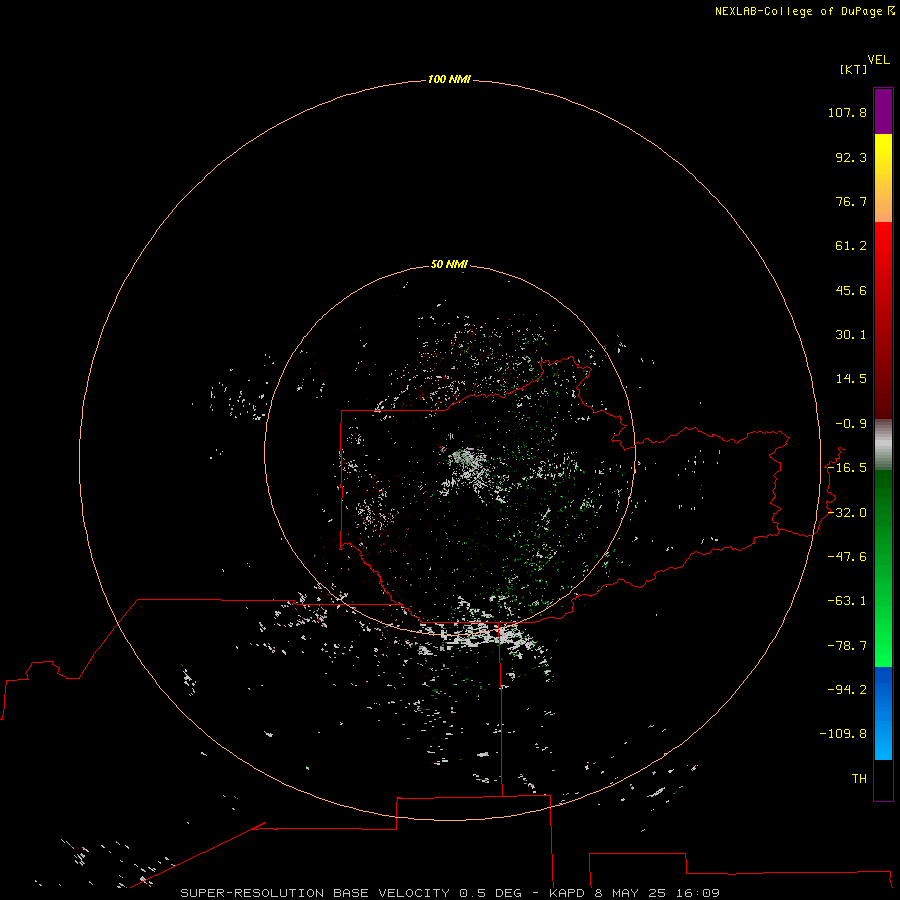
Task: Pick the purple segment of the color bar
Action: click(x=883, y=111)
